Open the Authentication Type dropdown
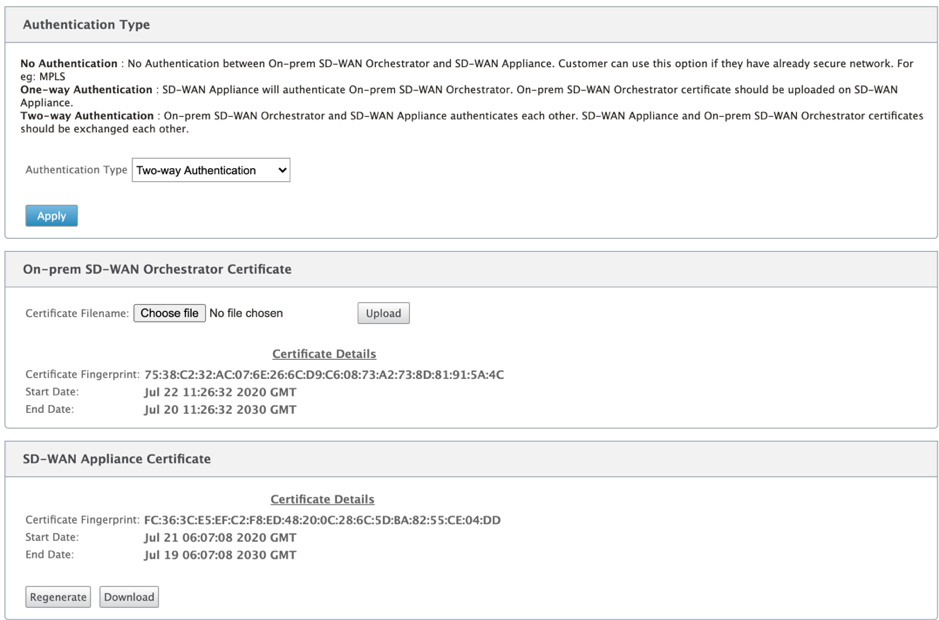Viewport: 939px width, 620px height. [211, 170]
